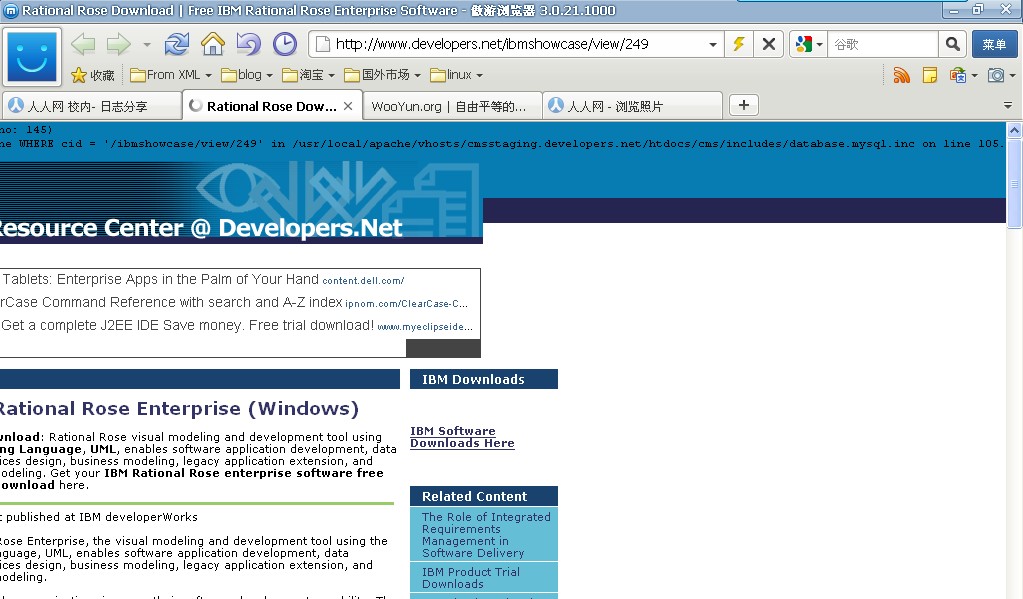Click the address bar URL field

tap(515, 44)
